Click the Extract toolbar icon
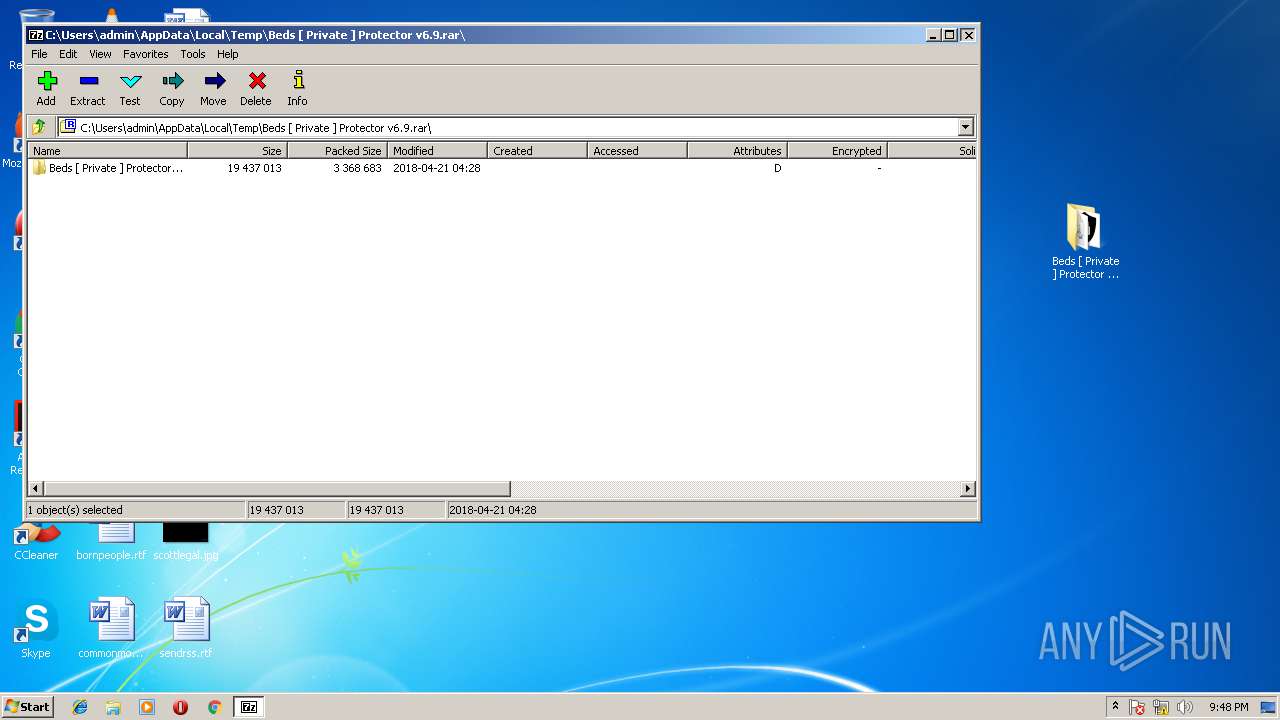1280x720 pixels. click(x=88, y=88)
